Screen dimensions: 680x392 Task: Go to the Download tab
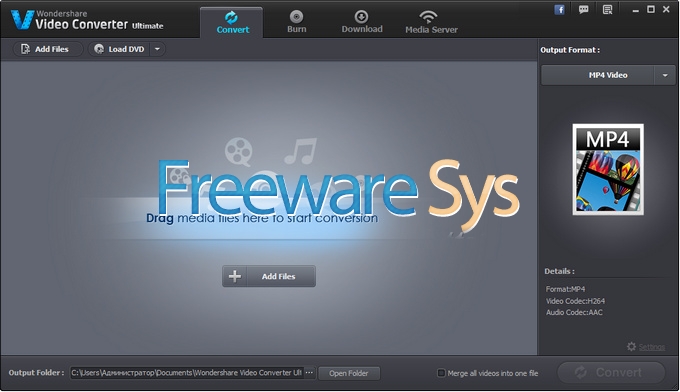(x=362, y=22)
